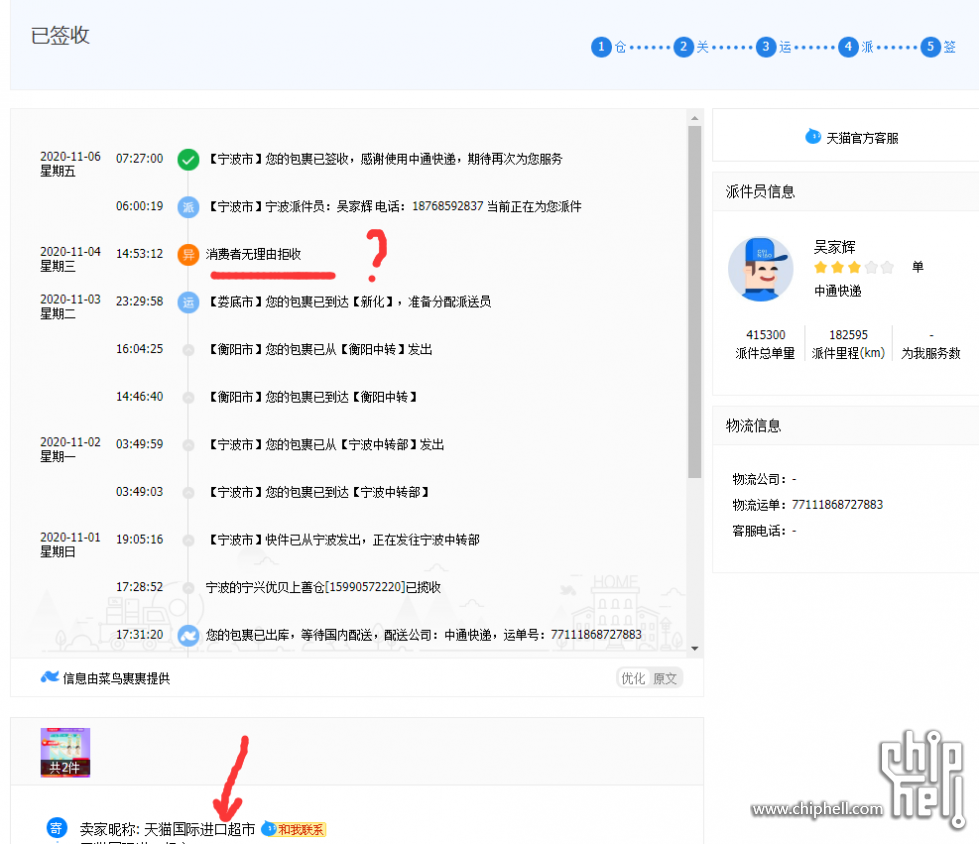The image size is (979, 844).
Task: Click 派件总单里 value 415300
Action: coord(765,335)
